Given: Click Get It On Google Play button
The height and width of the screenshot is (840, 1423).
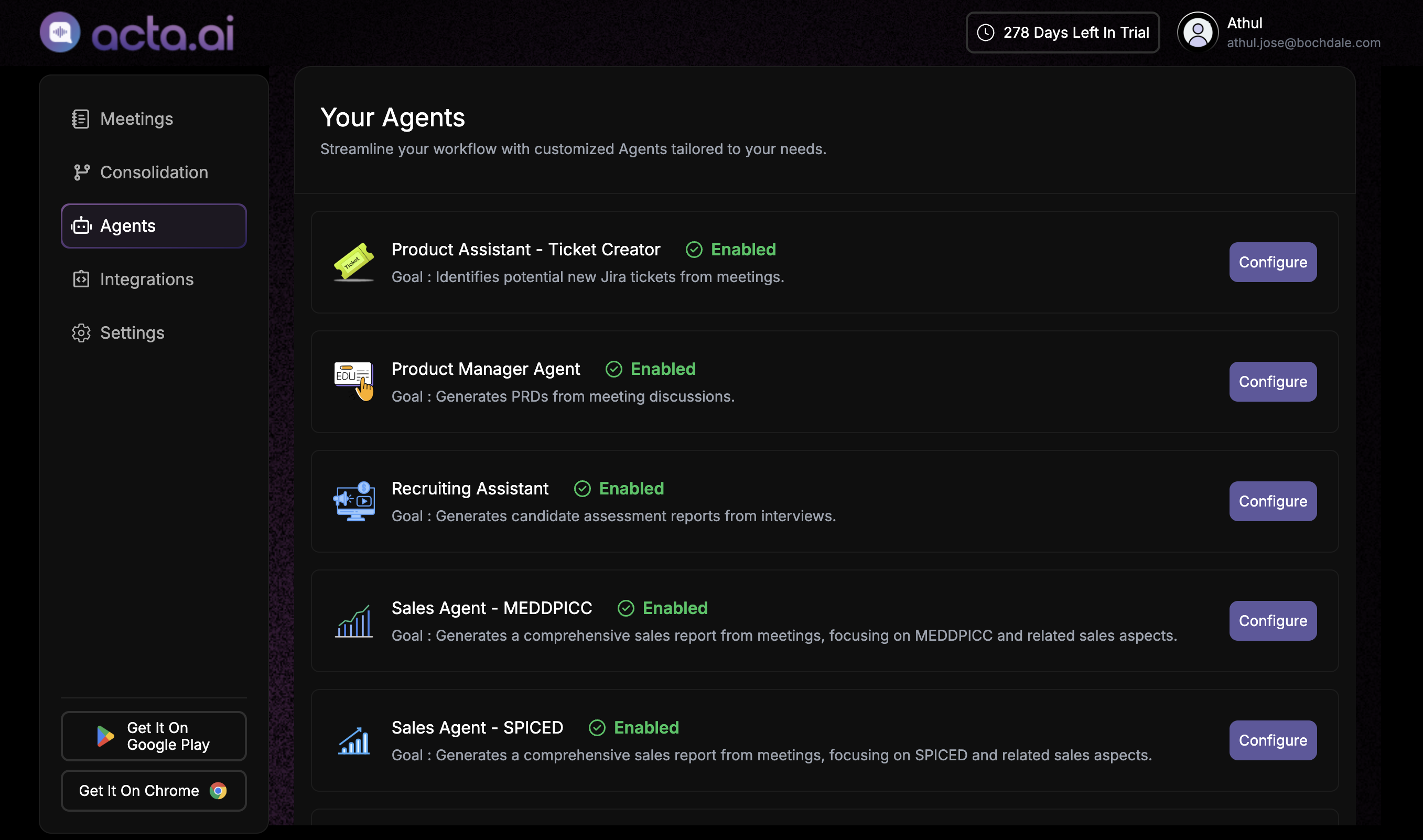Looking at the screenshot, I should click(x=154, y=736).
